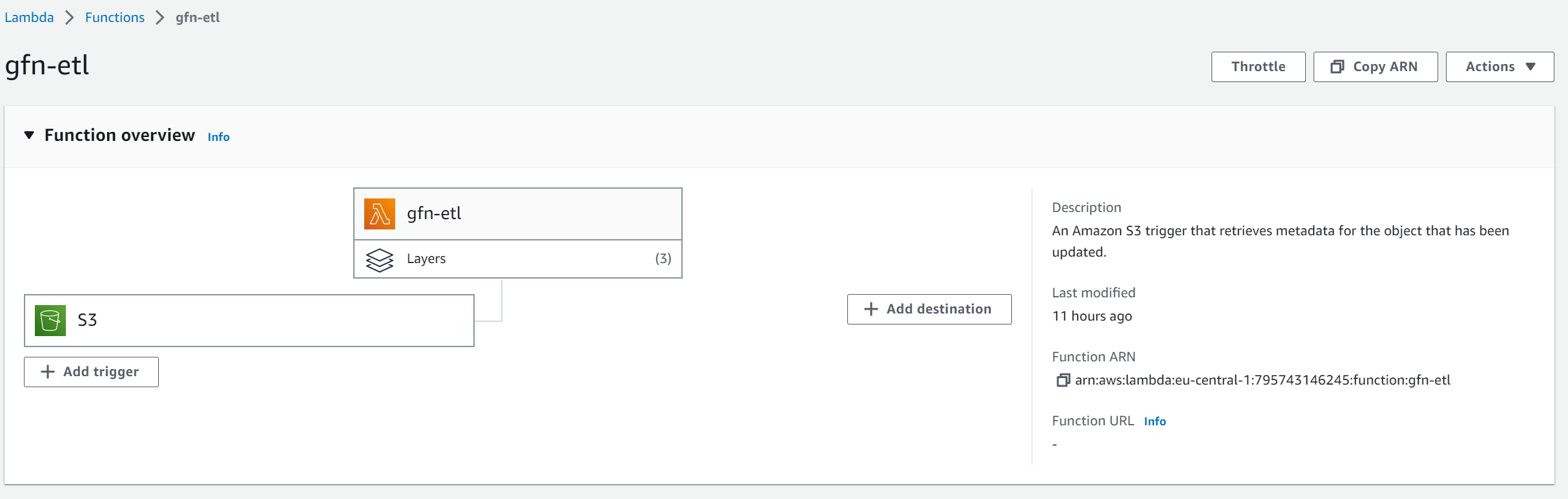Click the plus icon in Add destination button

870,308
